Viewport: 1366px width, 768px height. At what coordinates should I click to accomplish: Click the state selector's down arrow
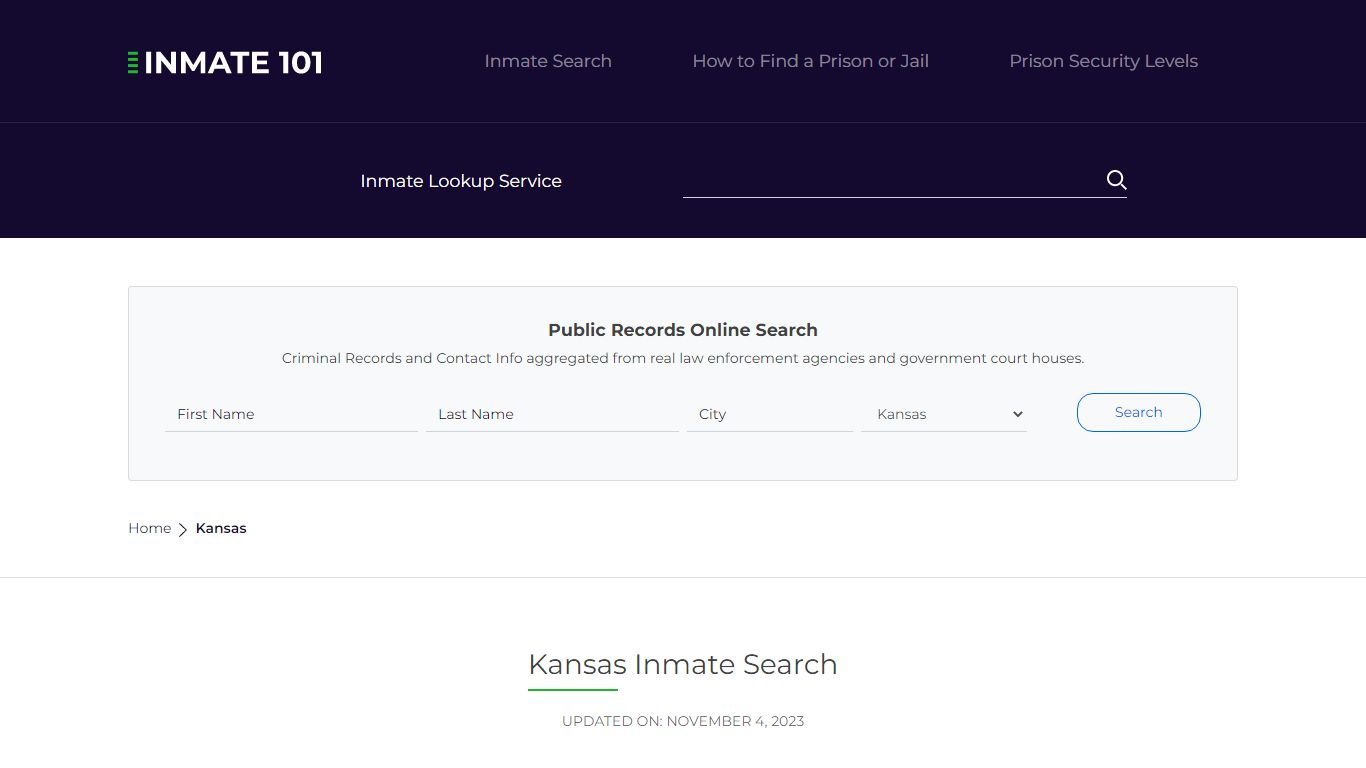1018,414
